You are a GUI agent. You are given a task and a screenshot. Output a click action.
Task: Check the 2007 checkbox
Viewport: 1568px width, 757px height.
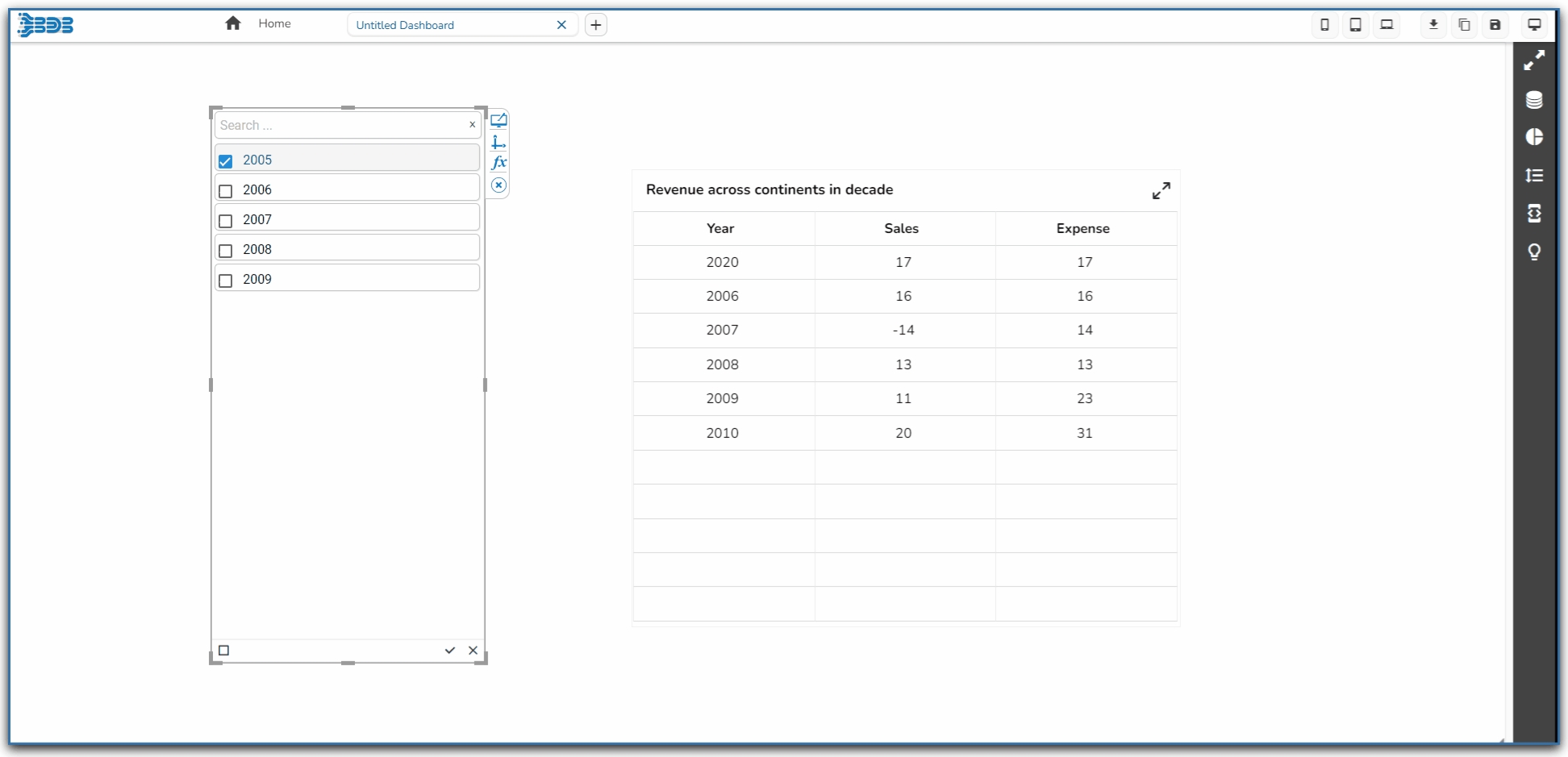tap(226, 221)
